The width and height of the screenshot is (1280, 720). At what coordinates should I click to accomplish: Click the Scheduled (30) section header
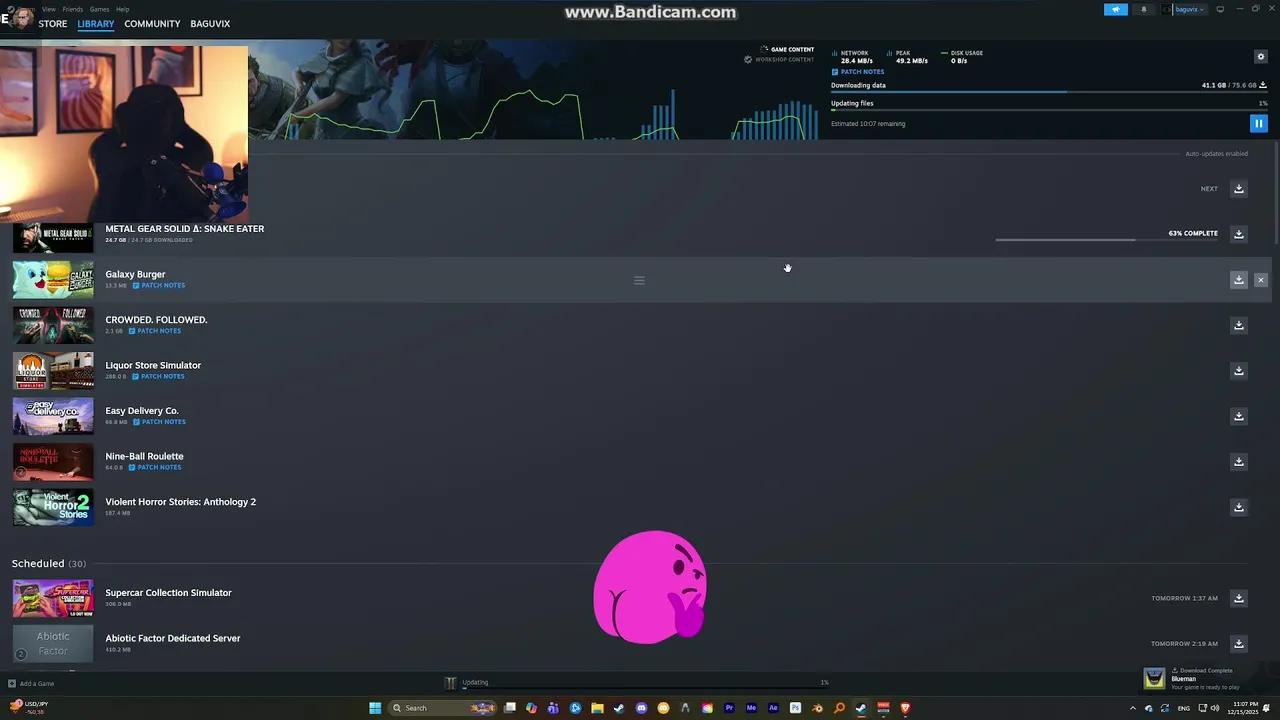48,564
